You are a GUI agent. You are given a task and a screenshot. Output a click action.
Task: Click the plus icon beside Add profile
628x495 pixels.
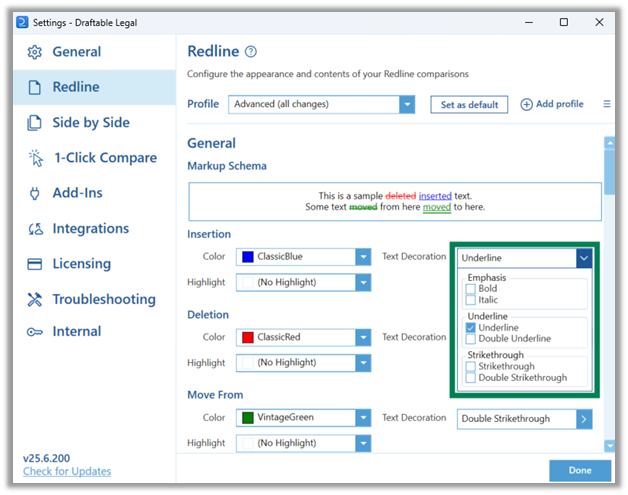(x=526, y=105)
